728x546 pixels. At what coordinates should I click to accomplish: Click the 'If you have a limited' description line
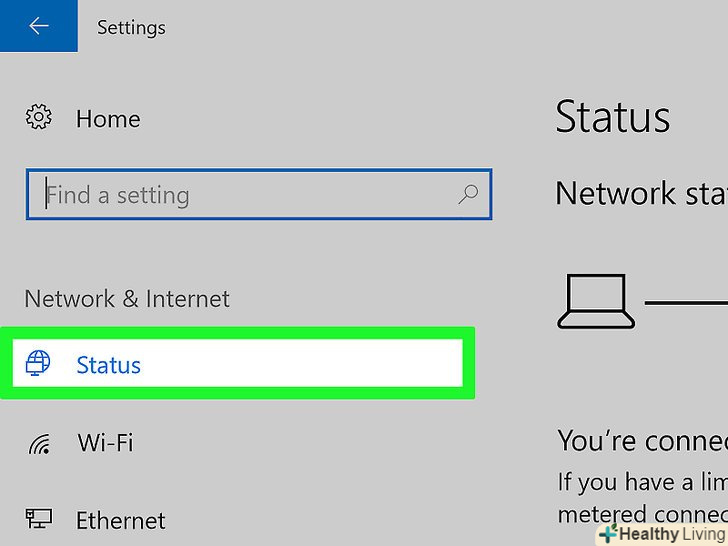coord(642,482)
